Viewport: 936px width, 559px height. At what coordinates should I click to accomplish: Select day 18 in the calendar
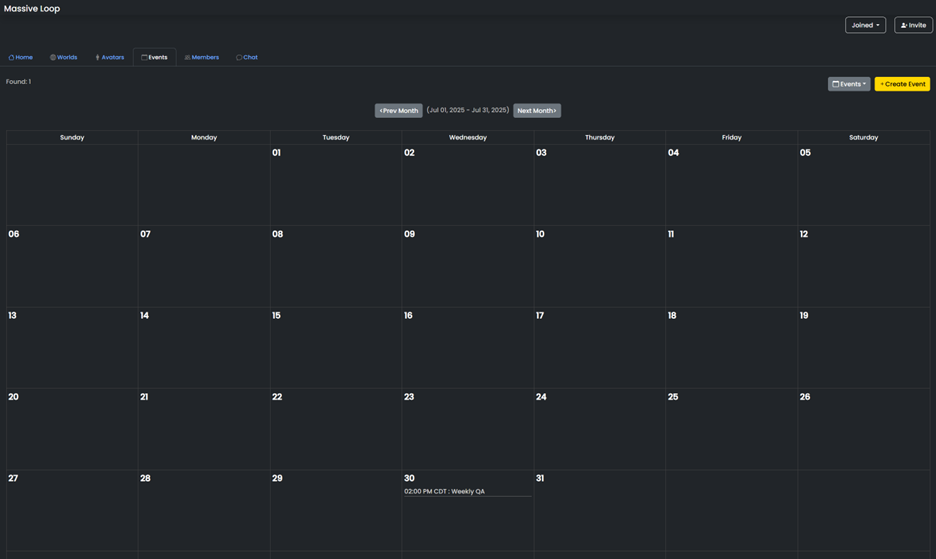(x=732, y=348)
